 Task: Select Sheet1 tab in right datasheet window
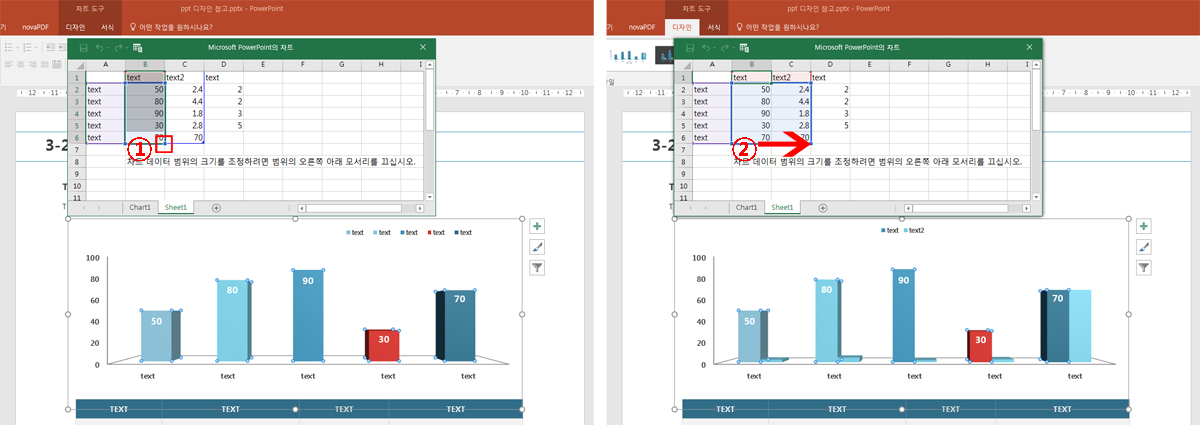coord(783,207)
